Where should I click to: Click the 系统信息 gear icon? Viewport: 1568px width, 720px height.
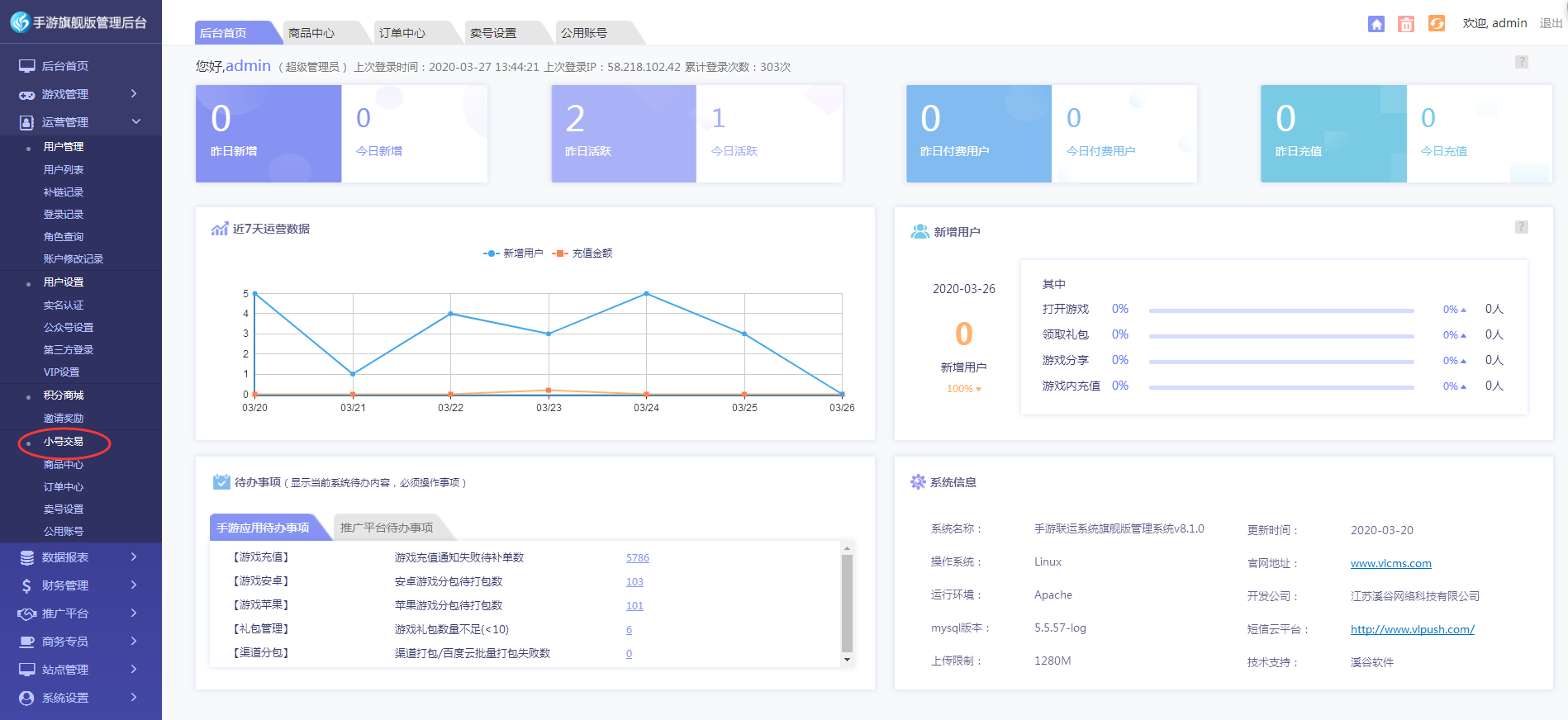point(918,481)
